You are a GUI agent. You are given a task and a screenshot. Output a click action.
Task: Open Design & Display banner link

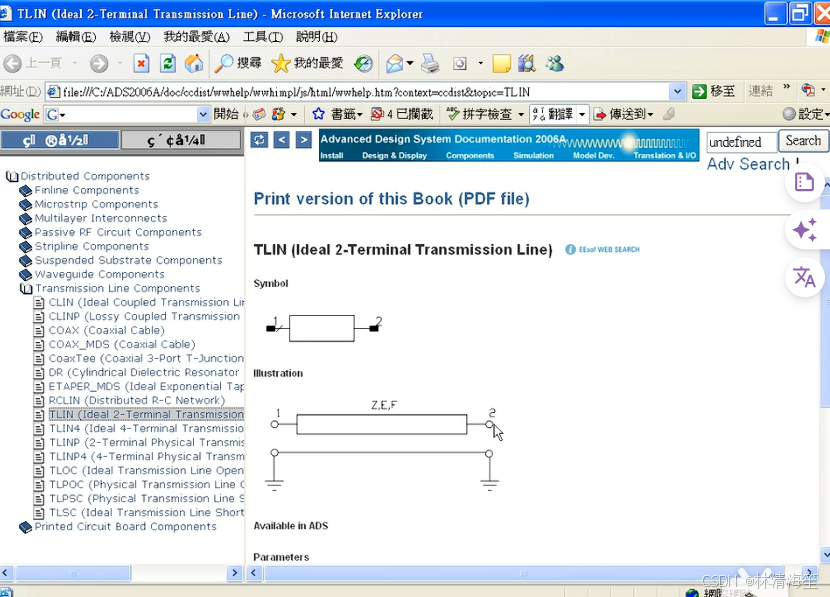click(394, 156)
